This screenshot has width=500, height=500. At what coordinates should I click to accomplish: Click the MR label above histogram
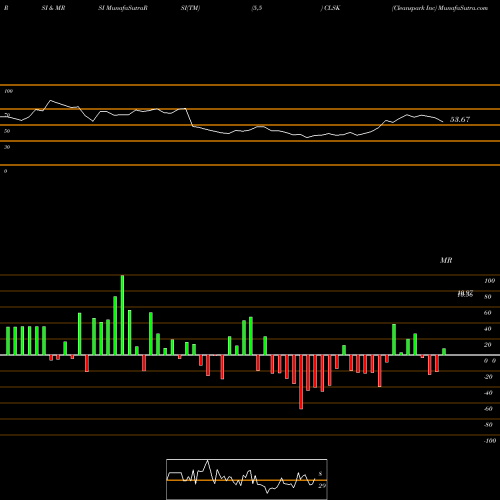(x=446, y=260)
